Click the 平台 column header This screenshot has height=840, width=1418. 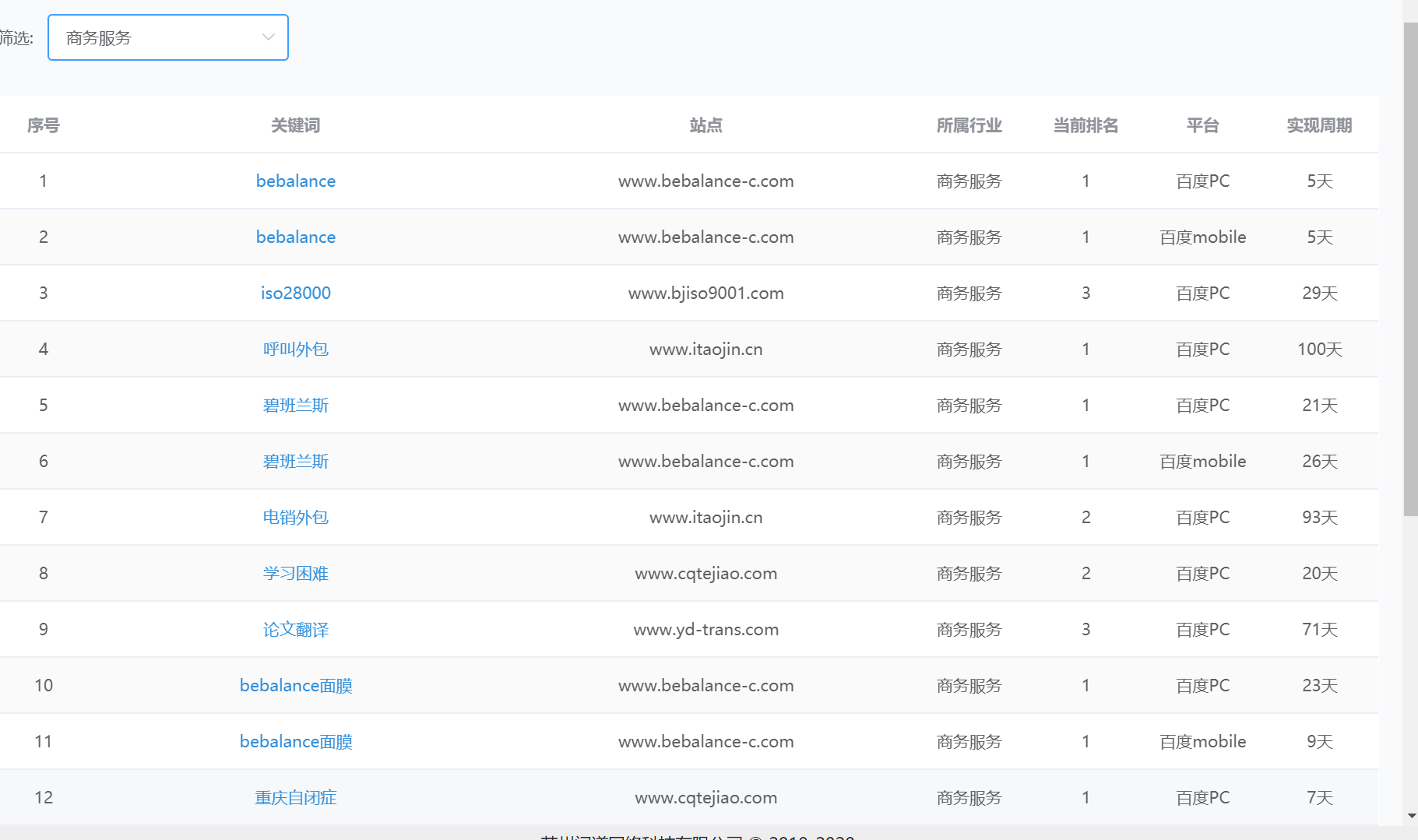(x=1203, y=125)
